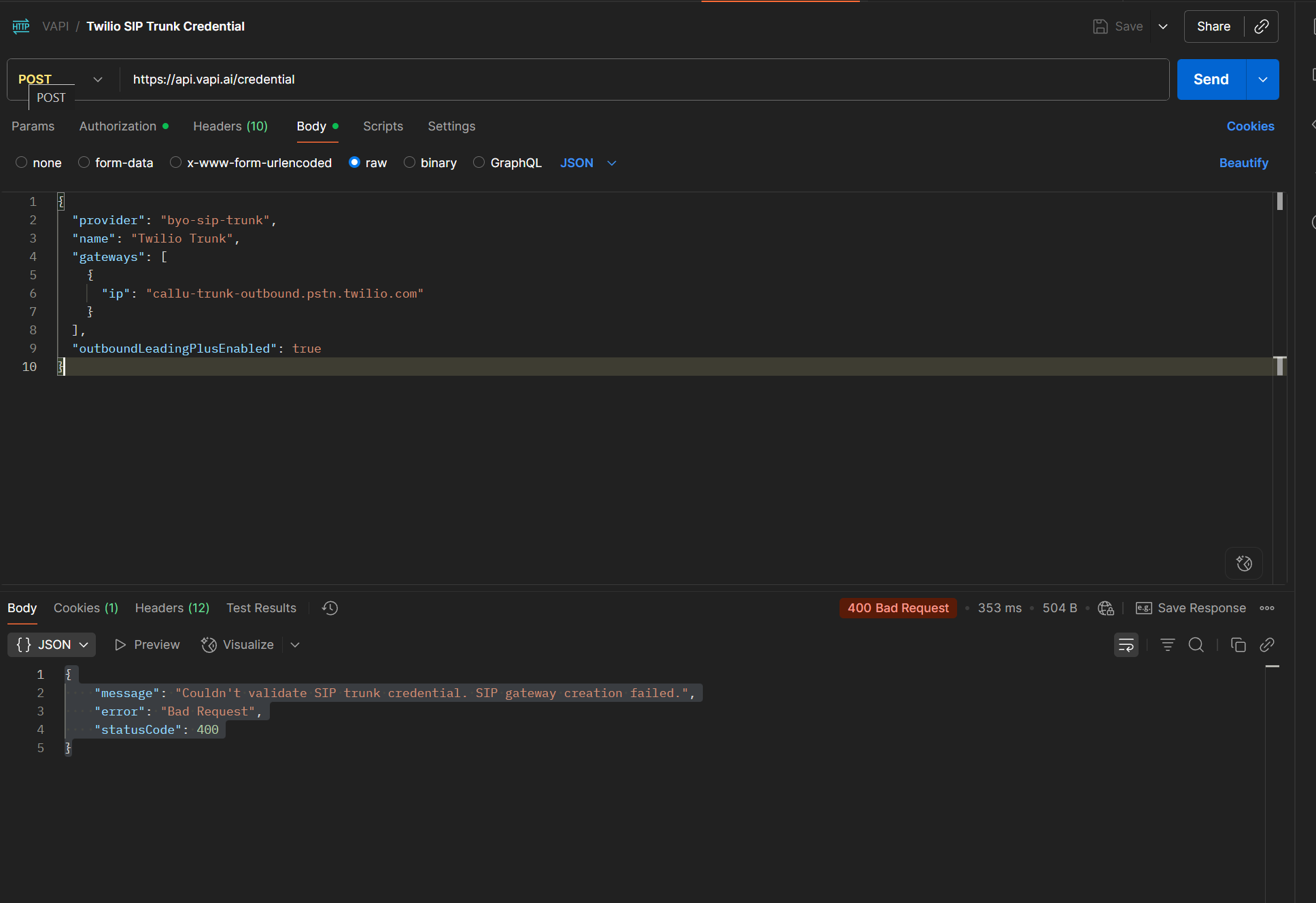Click the 353 ms response time
Viewport: 1316px width, 903px height.
tap(999, 608)
